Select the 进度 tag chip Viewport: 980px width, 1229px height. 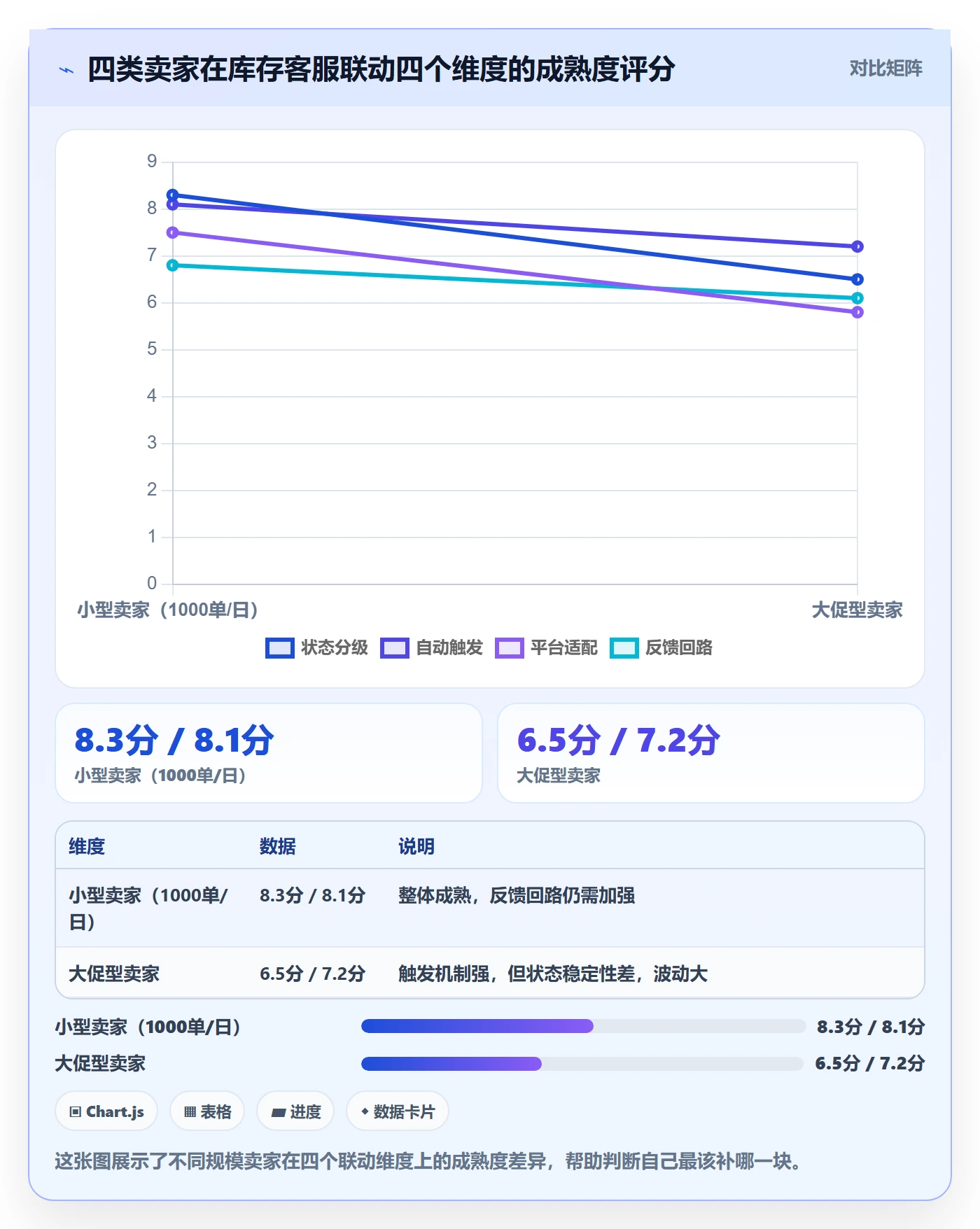[295, 1111]
